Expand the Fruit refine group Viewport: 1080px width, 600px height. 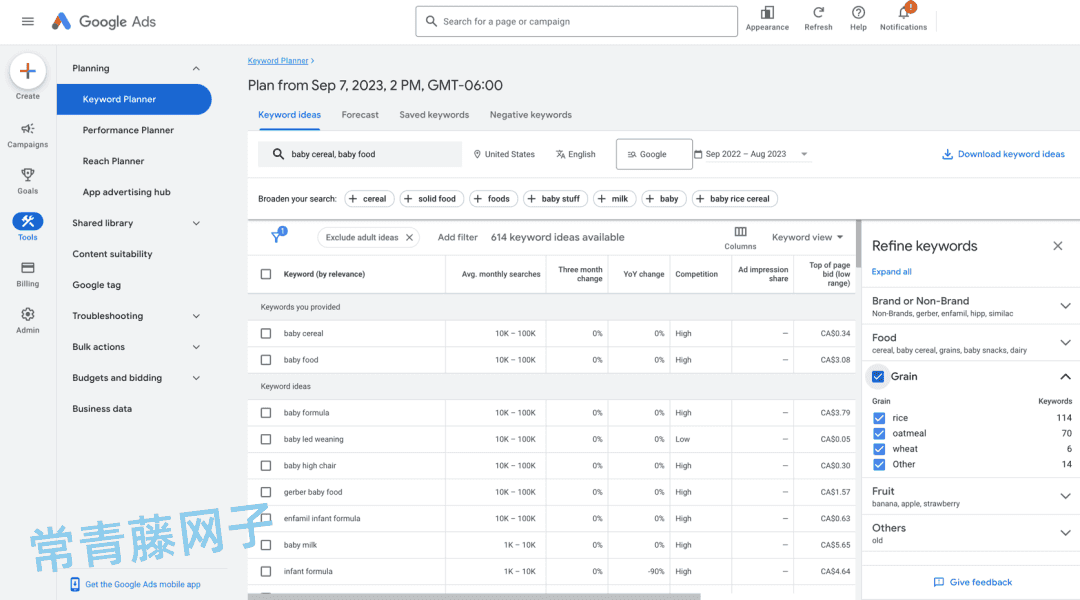(1065, 496)
